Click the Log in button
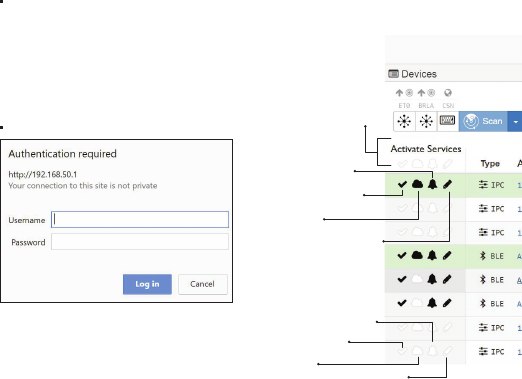This screenshot has width=522, height=379. click(147, 284)
